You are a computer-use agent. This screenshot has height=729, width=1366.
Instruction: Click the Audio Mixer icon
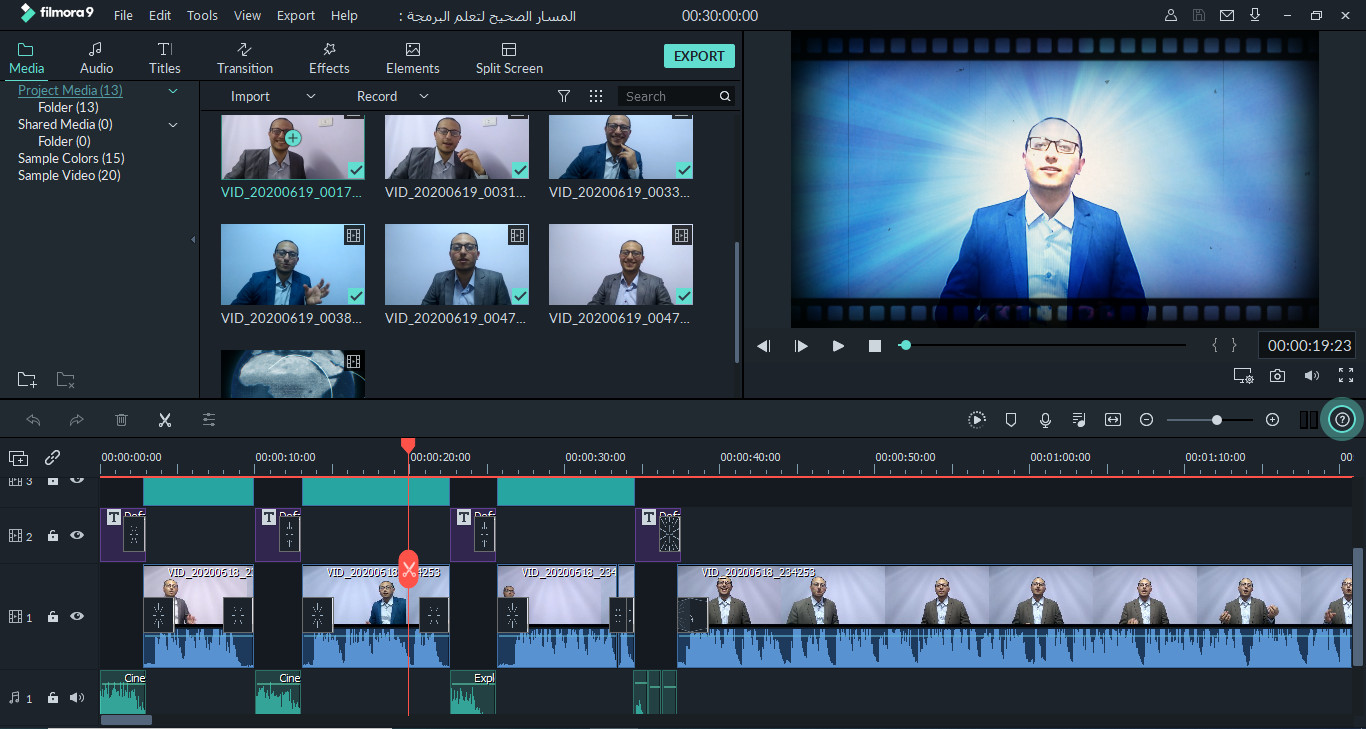click(1079, 419)
